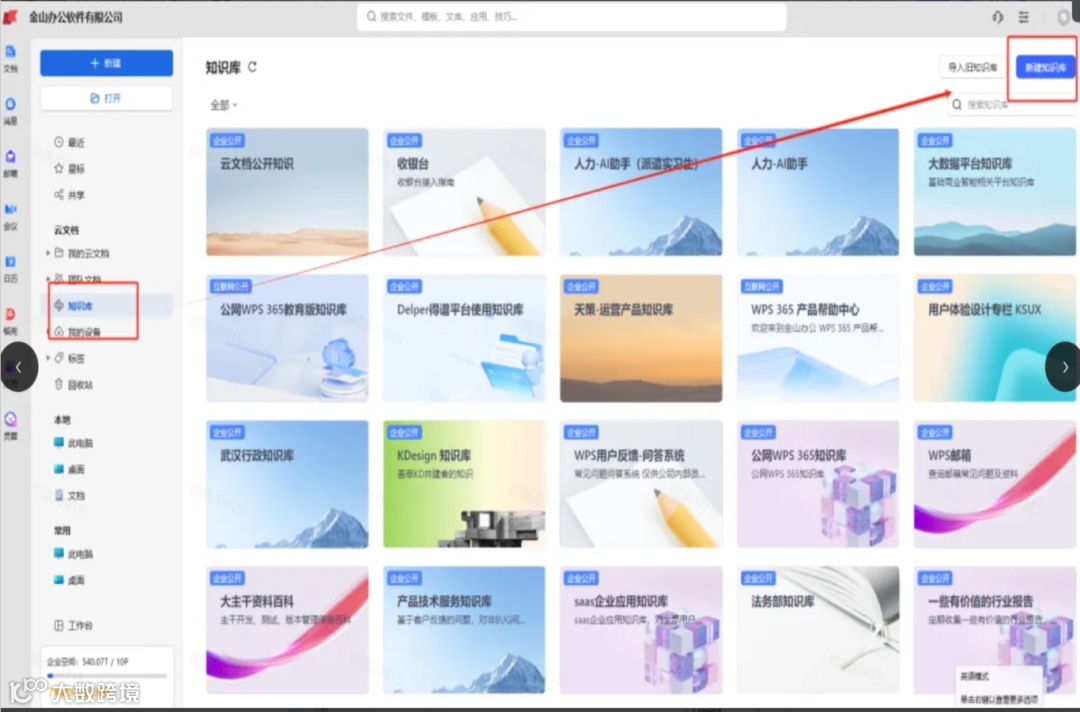Focus the 搜索知识库 search field

pos(1011,105)
